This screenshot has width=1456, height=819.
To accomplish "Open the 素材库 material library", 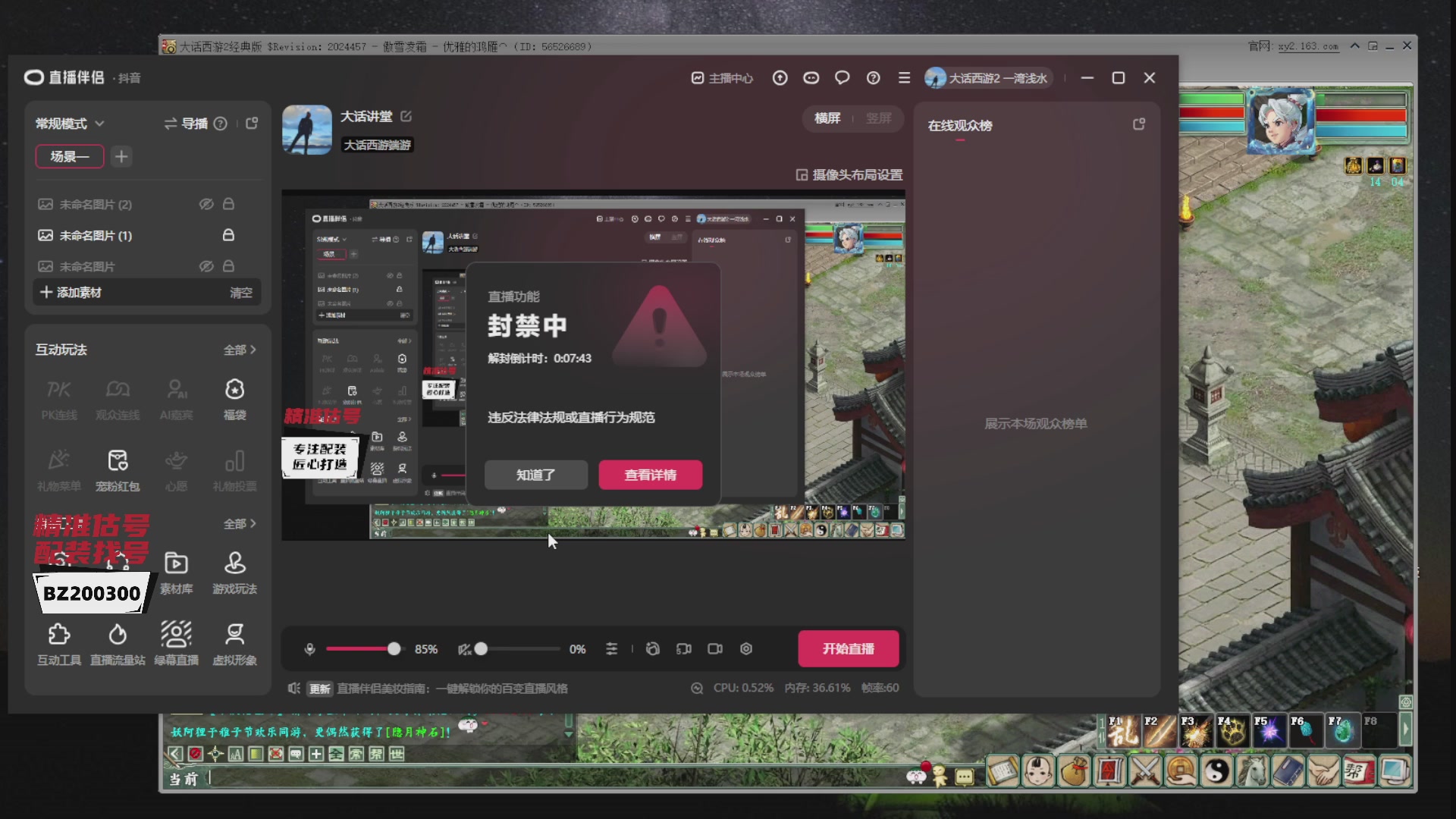I will [x=176, y=572].
